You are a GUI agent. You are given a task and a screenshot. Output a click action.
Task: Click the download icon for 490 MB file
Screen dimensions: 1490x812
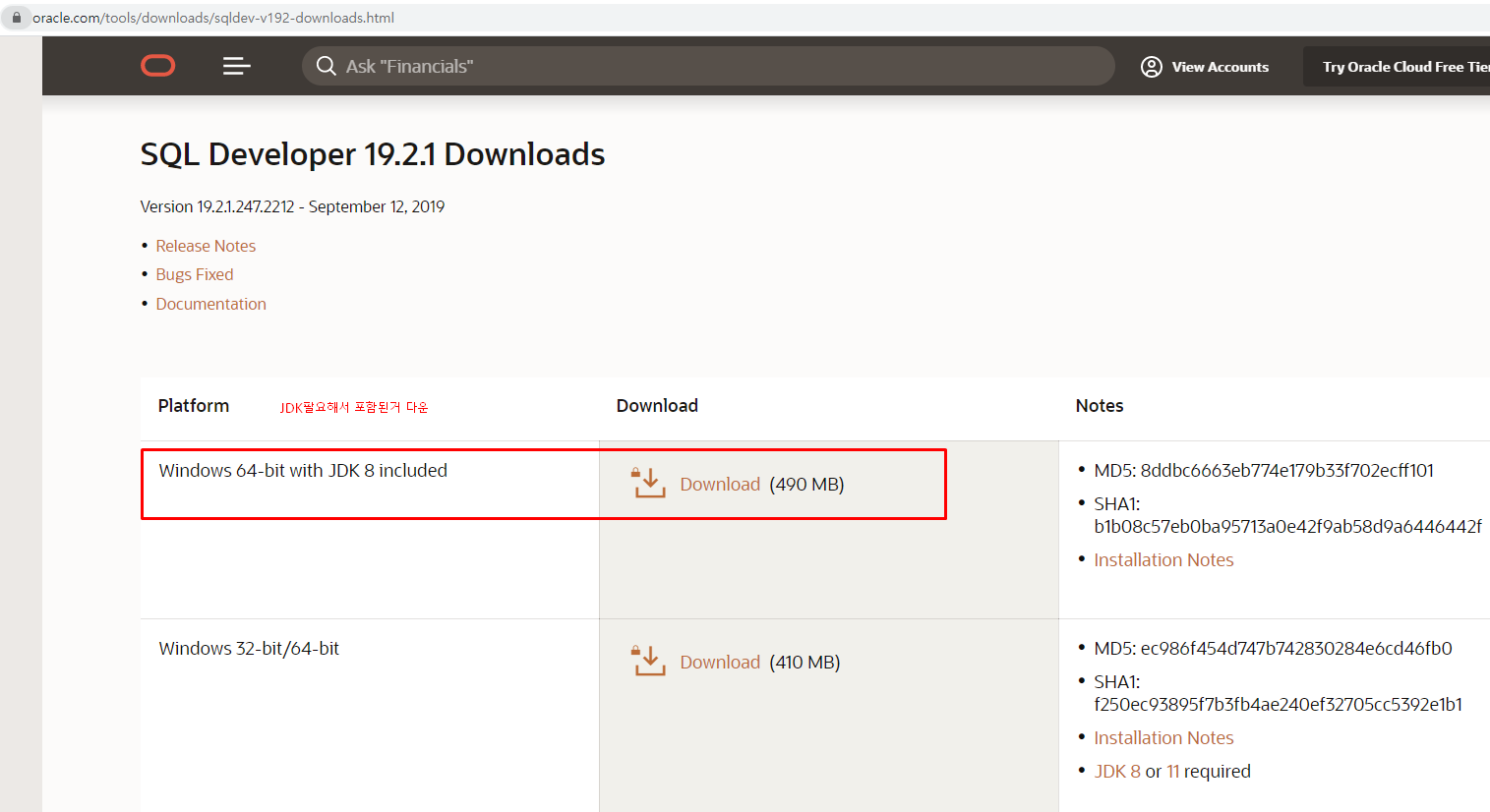pos(649,483)
